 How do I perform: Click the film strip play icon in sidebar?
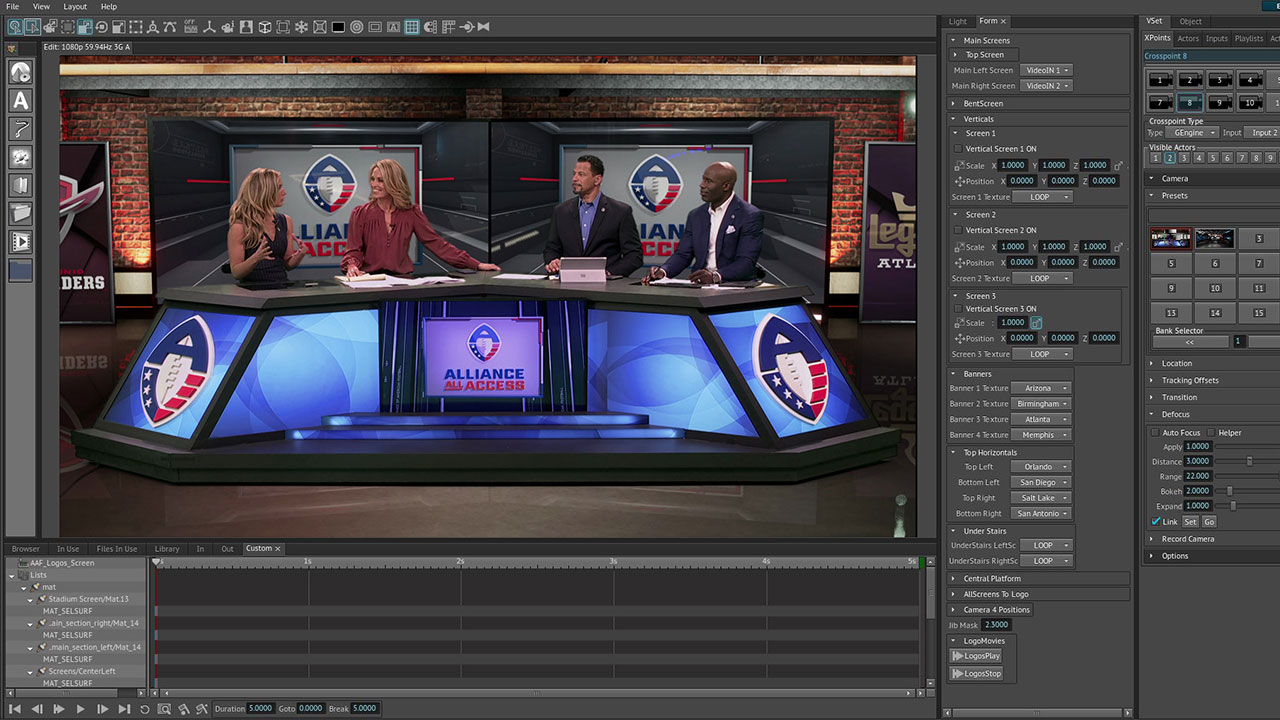[20, 241]
